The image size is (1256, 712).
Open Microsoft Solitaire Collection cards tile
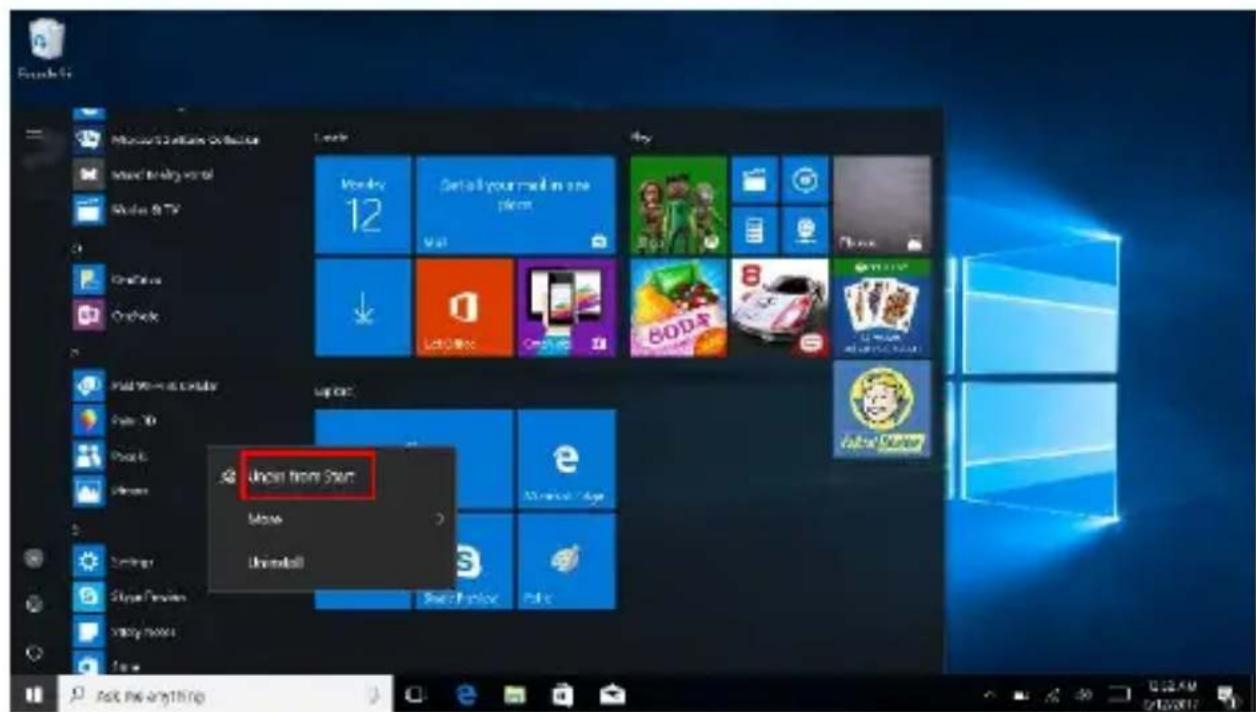pyautogui.click(x=882, y=307)
